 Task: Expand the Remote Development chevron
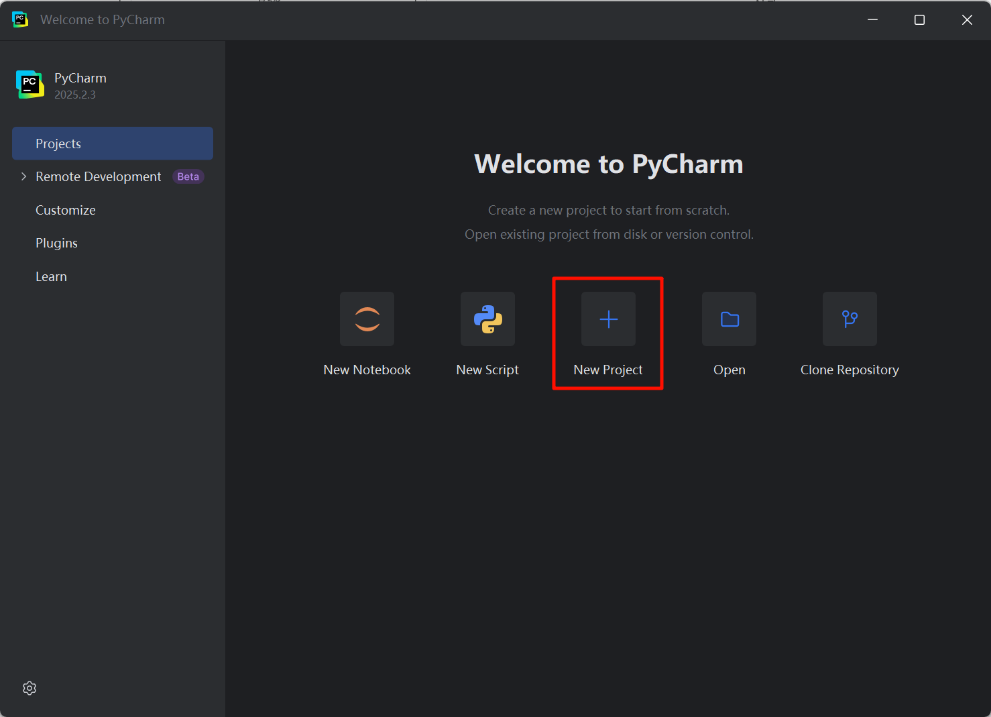coord(23,176)
